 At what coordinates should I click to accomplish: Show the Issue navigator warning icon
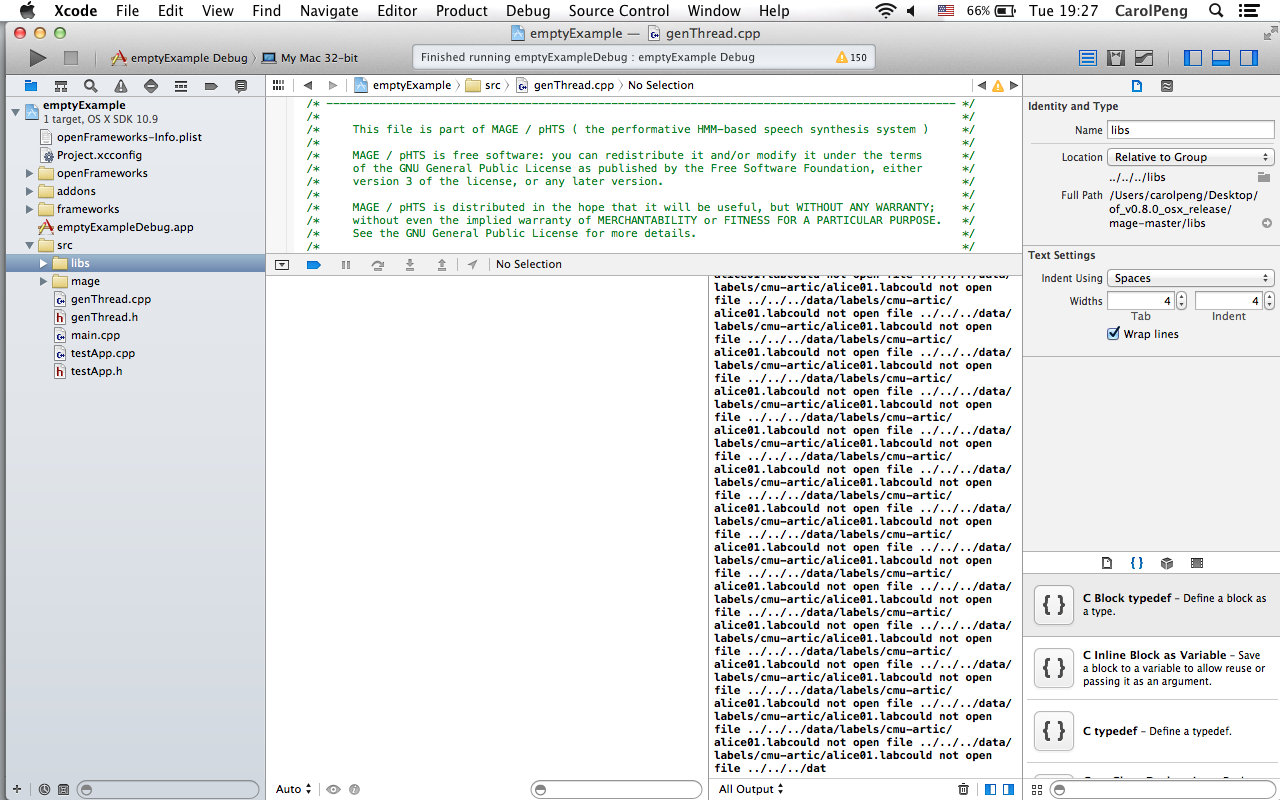pyautogui.click(x=121, y=86)
